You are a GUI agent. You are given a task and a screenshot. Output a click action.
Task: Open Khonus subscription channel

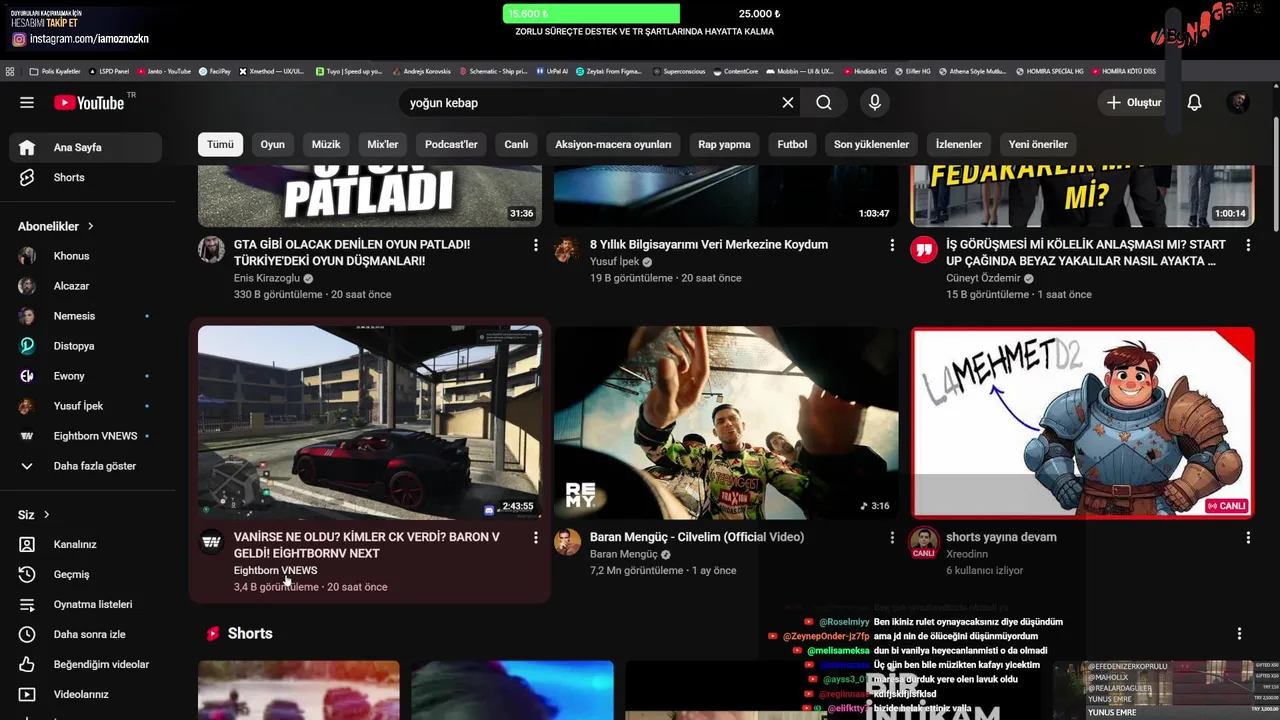coord(85,256)
